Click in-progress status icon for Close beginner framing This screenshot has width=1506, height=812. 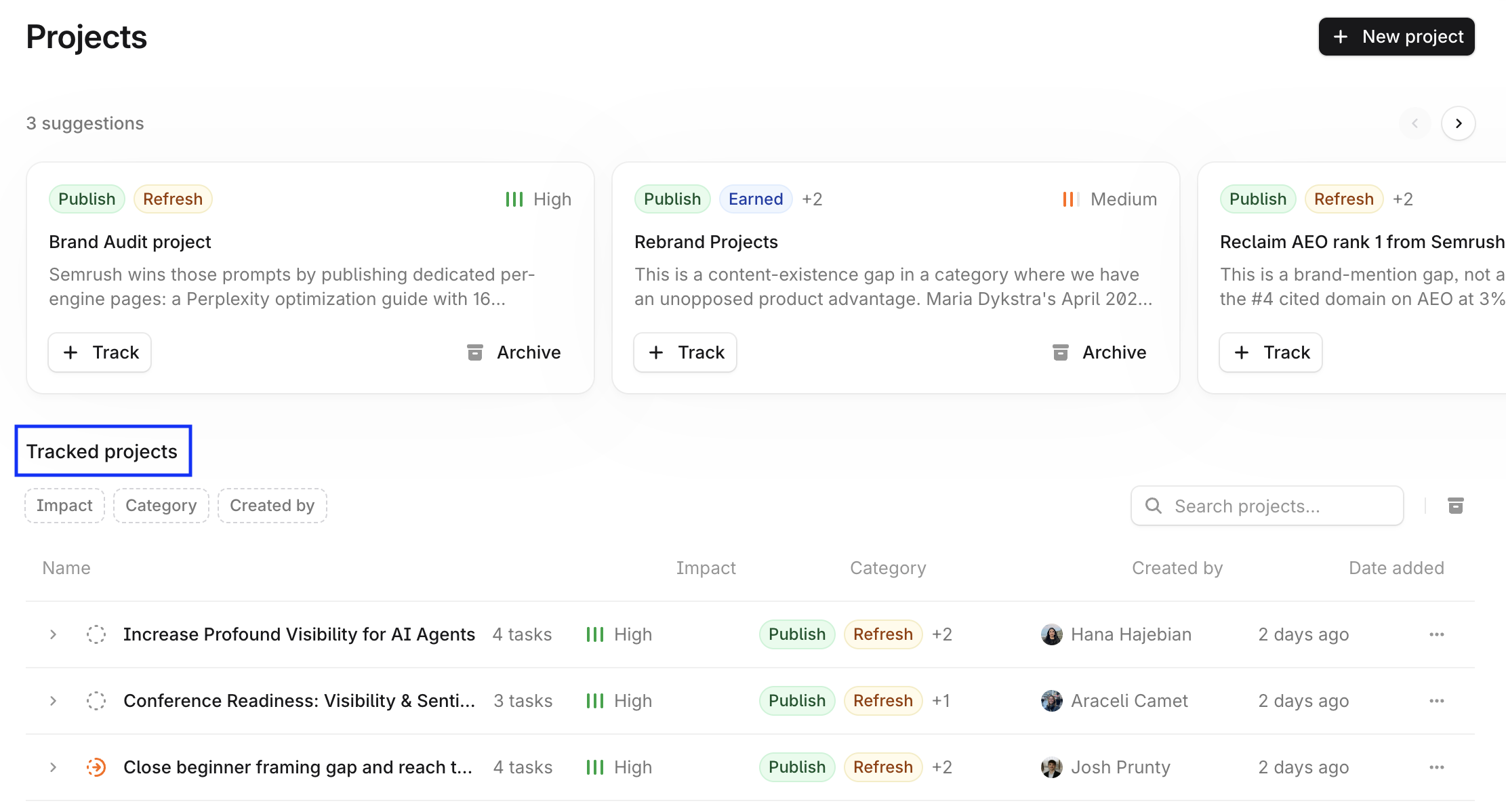(x=96, y=767)
